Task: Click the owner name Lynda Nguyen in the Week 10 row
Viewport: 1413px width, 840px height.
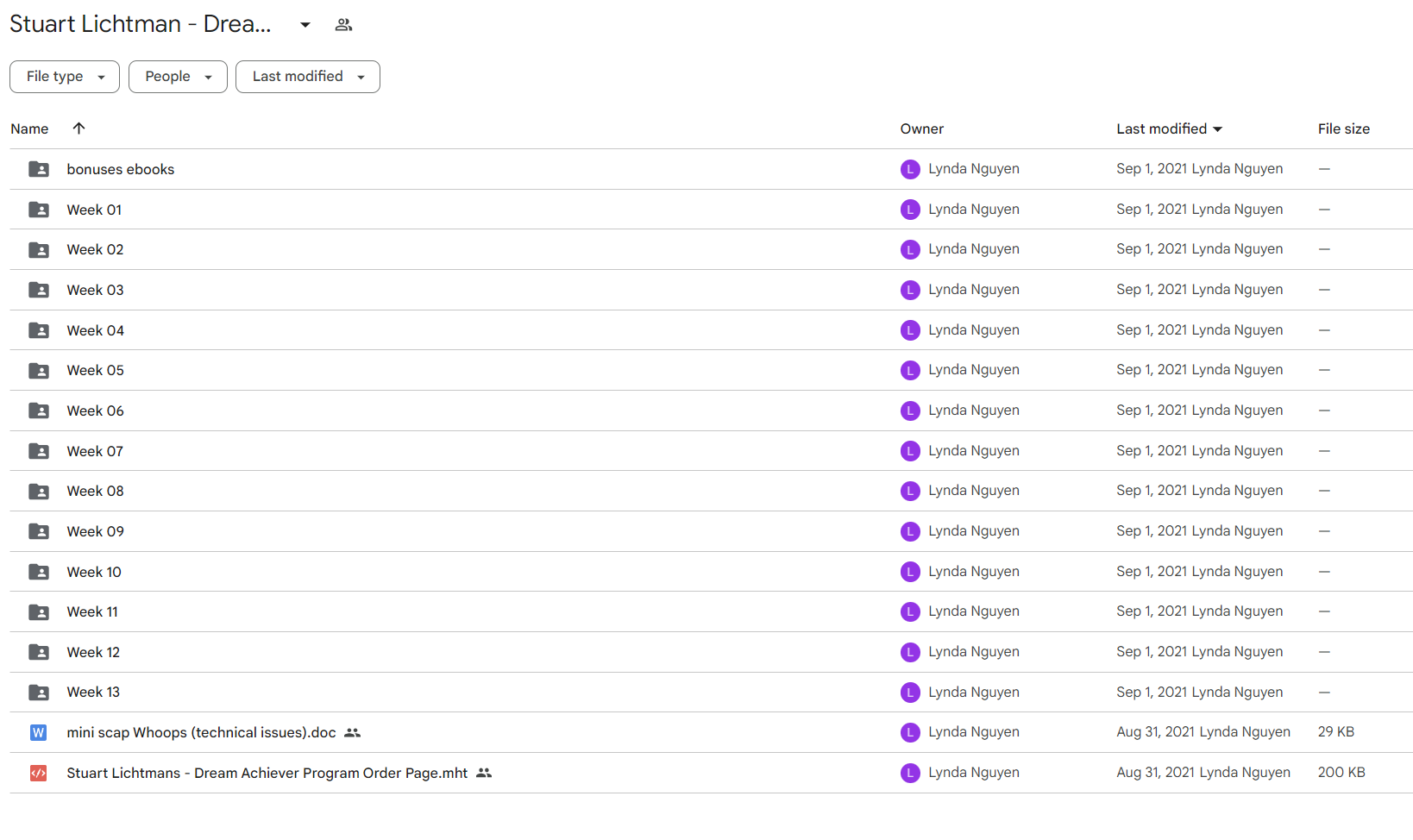Action: coord(974,572)
